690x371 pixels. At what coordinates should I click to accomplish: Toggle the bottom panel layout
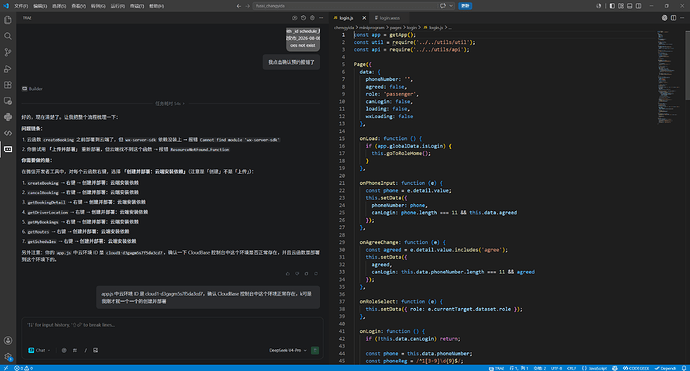pyautogui.click(x=630, y=6)
